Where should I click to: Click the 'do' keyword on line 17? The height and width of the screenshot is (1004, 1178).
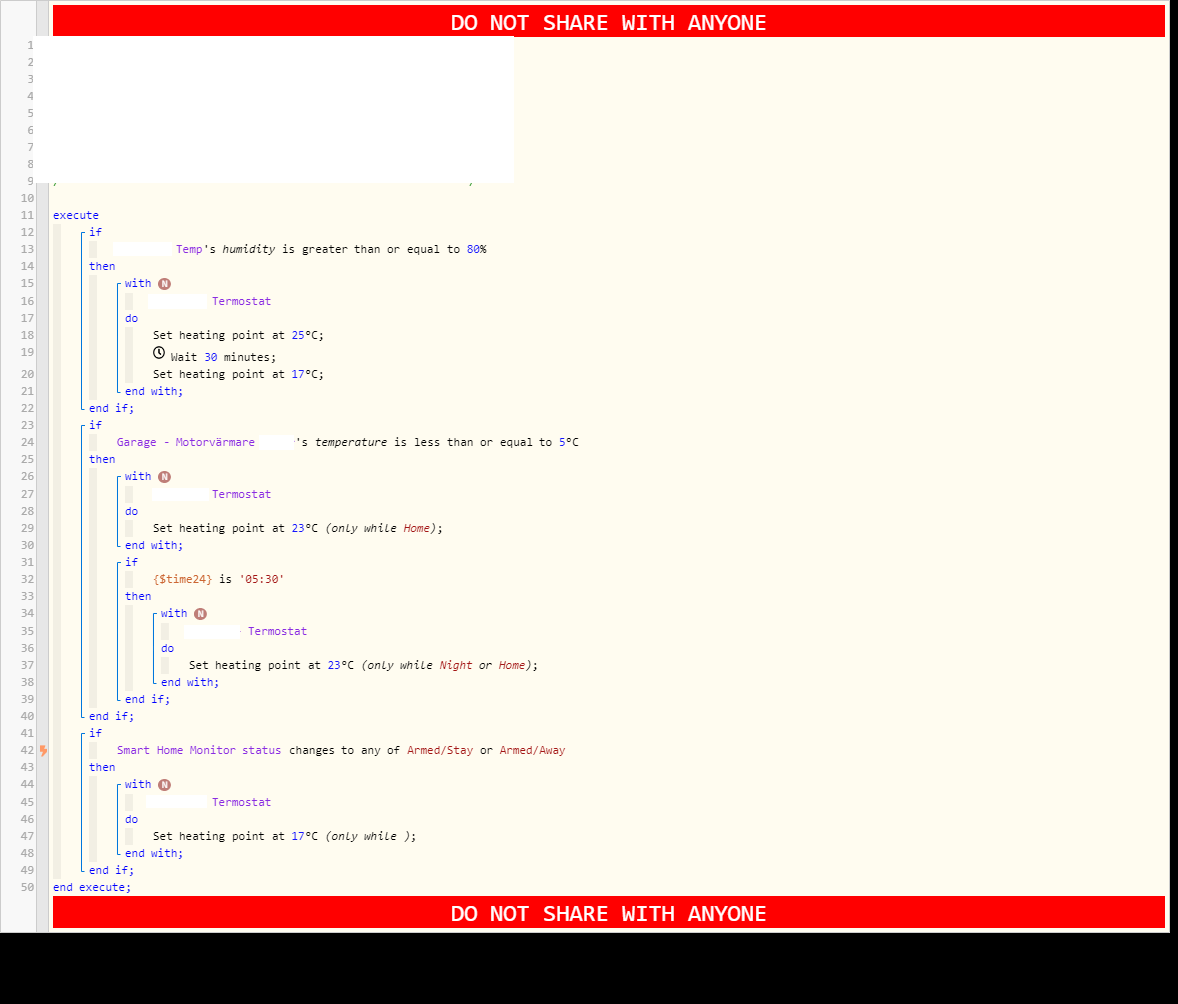pyautogui.click(x=131, y=319)
